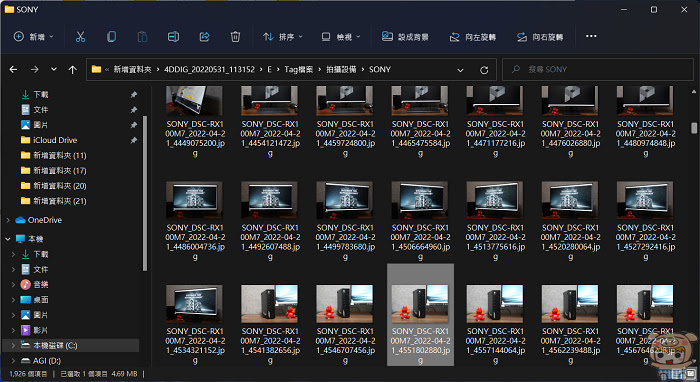The image size is (700, 382).
Task: Select thumbnail of file 1_4486004736.jpg
Action: tap(194, 200)
